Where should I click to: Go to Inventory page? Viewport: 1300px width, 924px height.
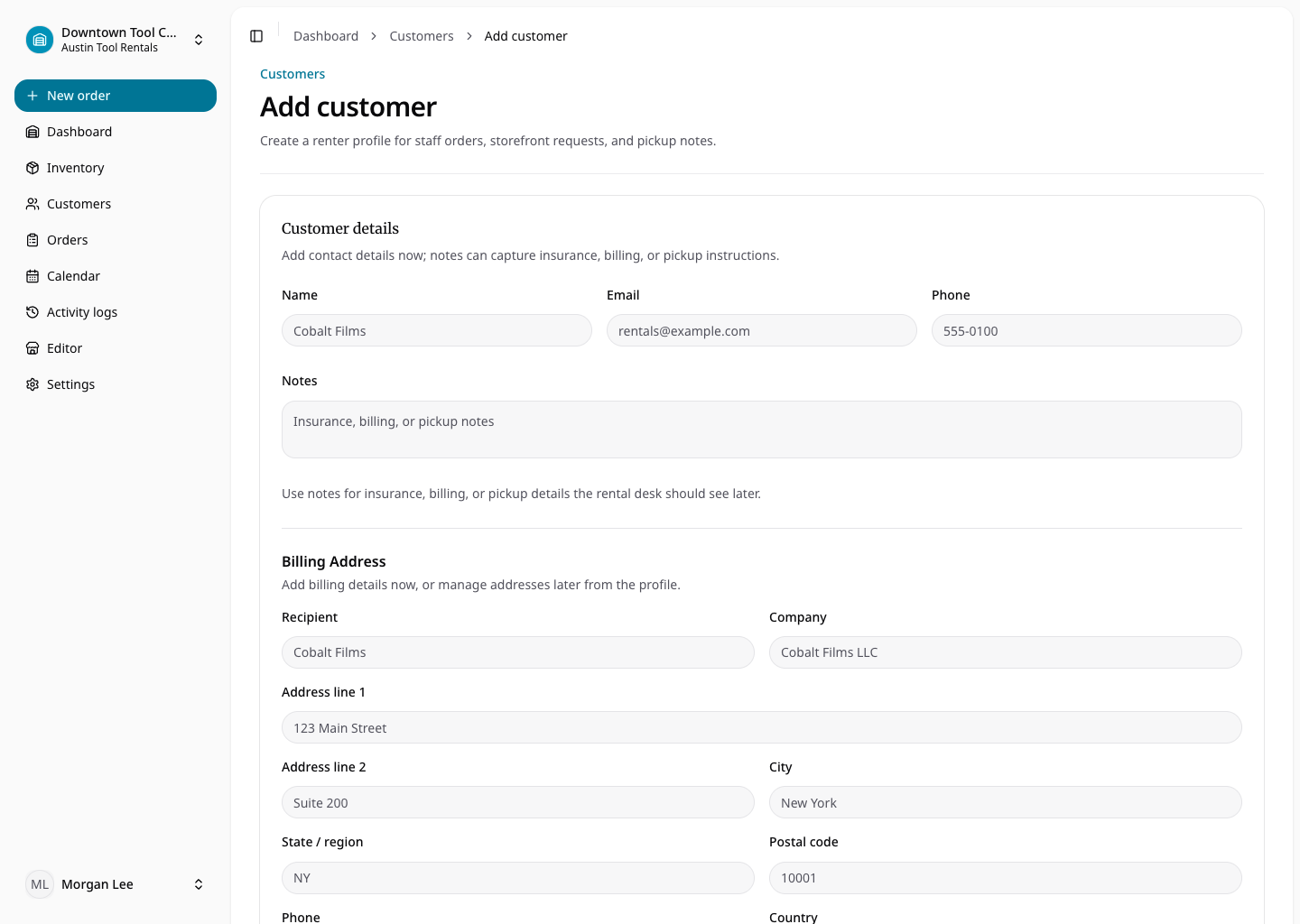[116, 168]
